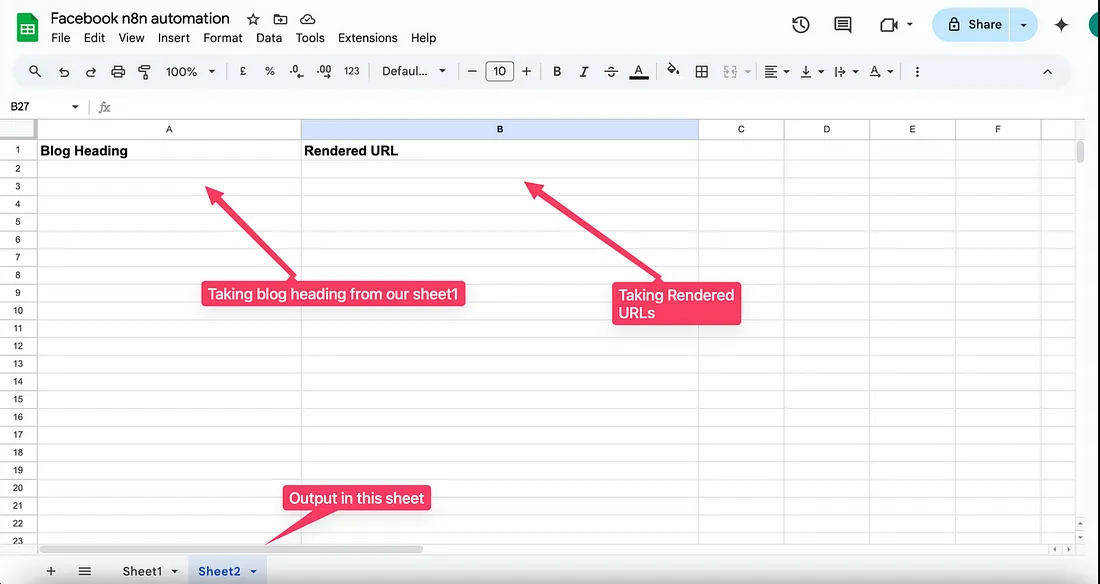Image resolution: width=1100 pixels, height=584 pixels.
Task: Open the Sheet2 tab dropdown arrow
Action: tap(253, 571)
